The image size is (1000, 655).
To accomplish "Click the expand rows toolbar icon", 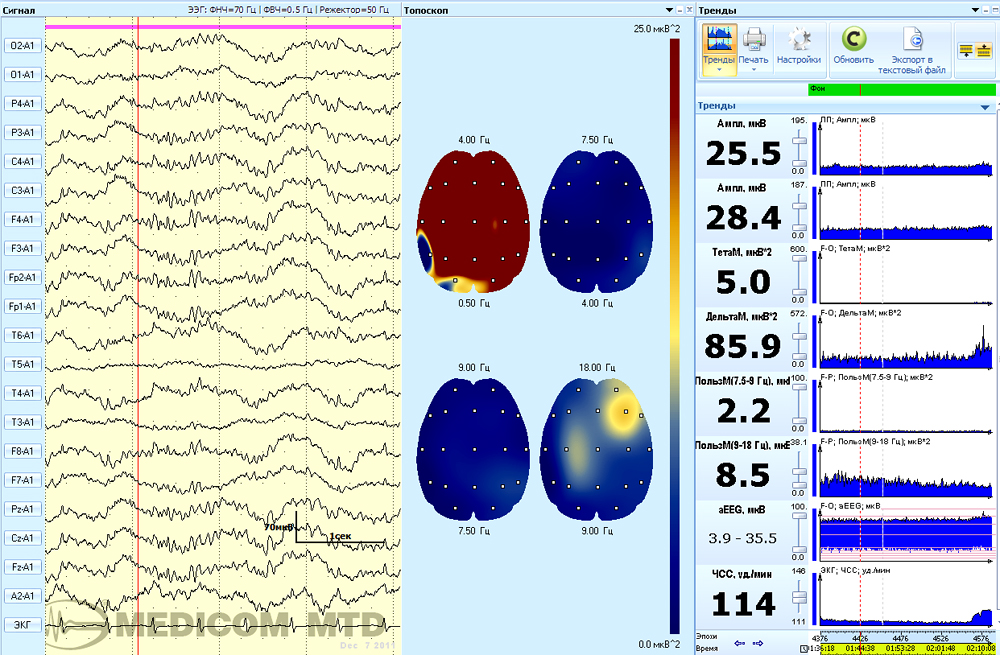I will [x=983, y=52].
